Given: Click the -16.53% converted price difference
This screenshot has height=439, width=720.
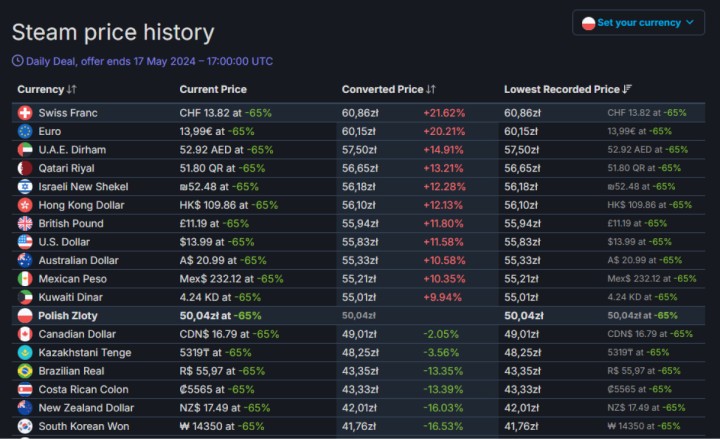Looking at the screenshot, I should pos(443,426).
